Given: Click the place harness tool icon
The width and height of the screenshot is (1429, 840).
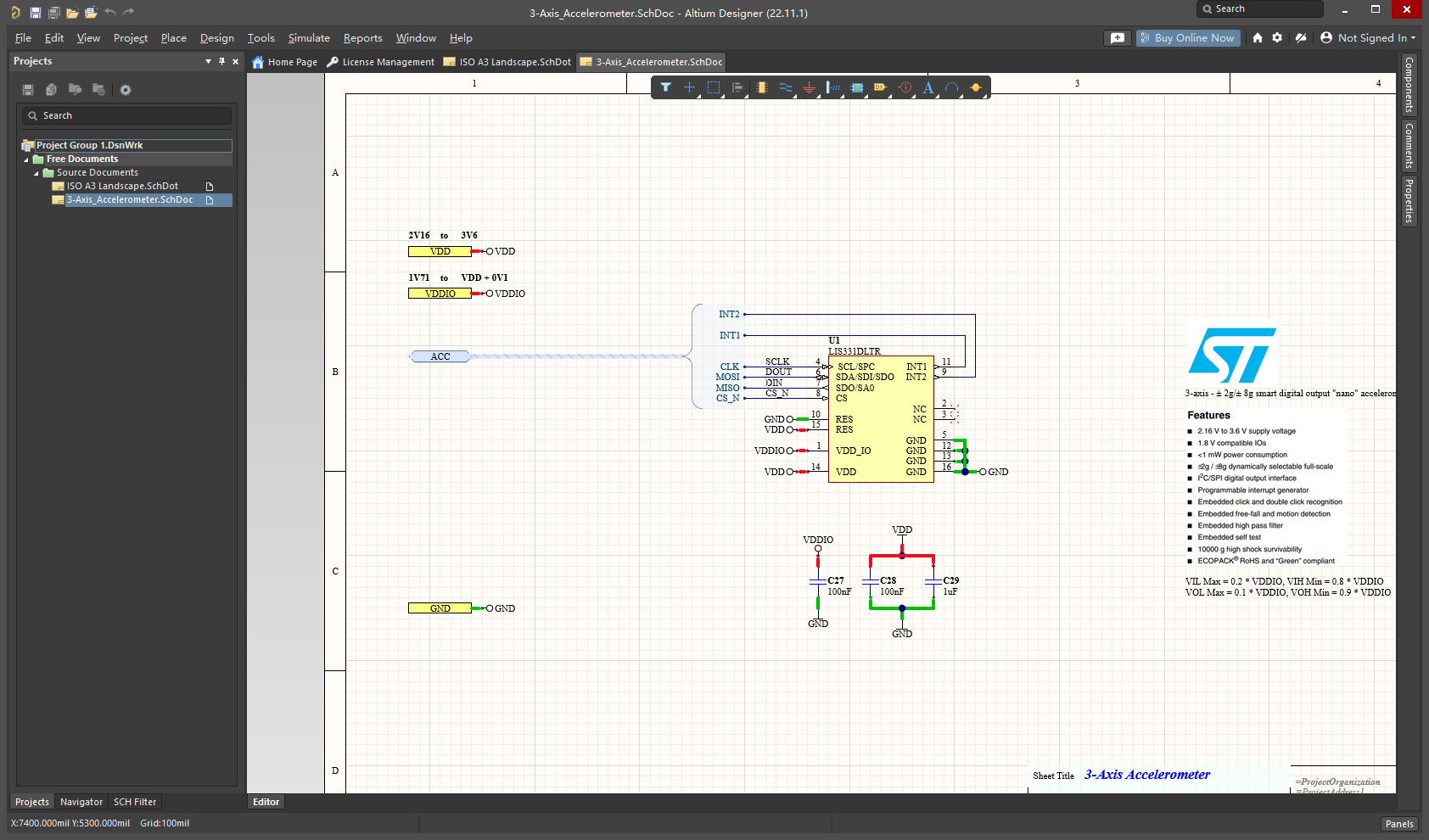Looking at the screenshot, I should [833, 87].
